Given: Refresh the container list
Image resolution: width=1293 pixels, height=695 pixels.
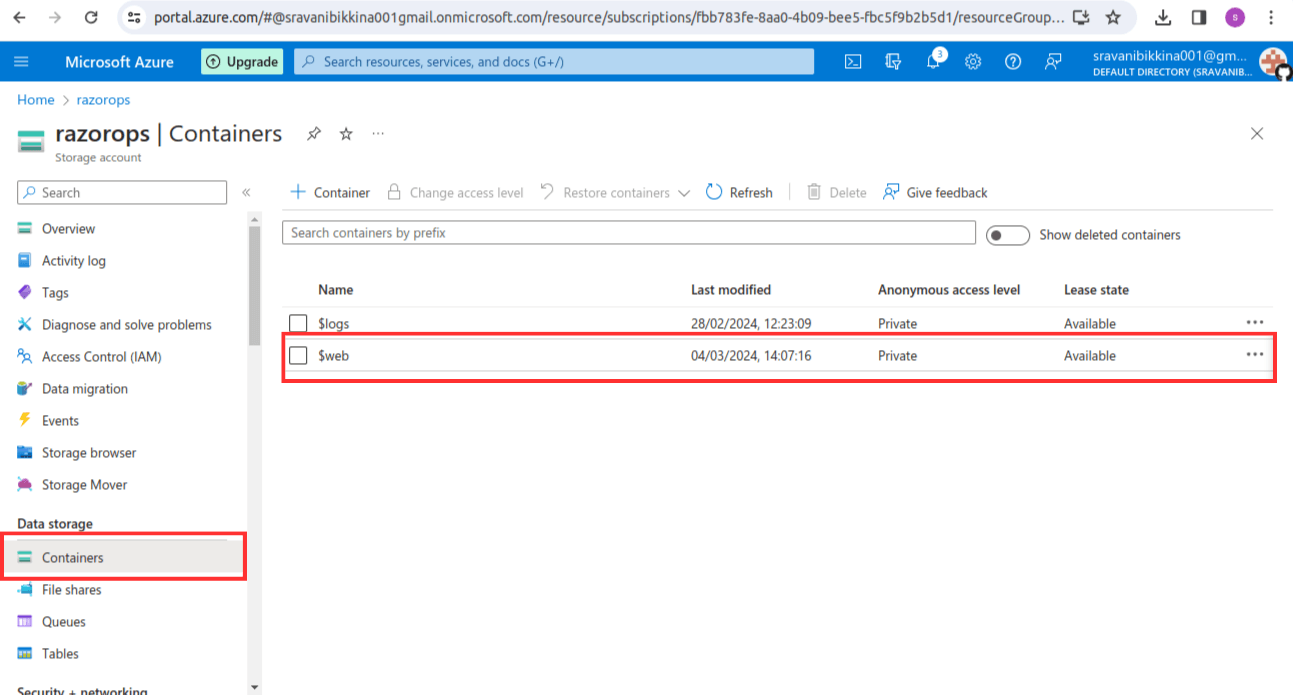Looking at the screenshot, I should [x=739, y=192].
